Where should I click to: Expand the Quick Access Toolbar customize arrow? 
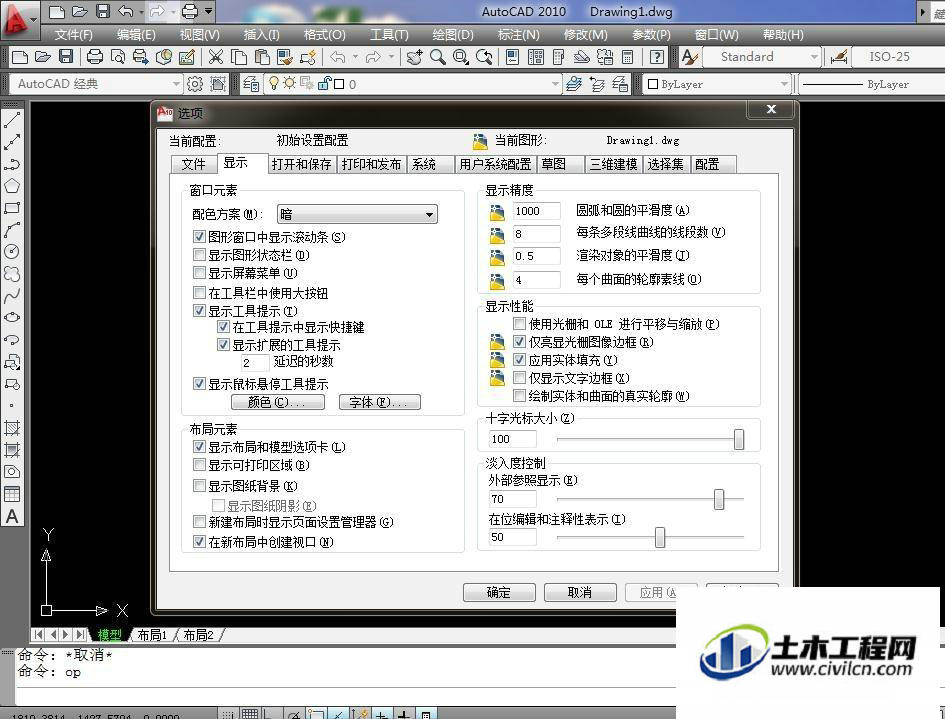point(209,11)
